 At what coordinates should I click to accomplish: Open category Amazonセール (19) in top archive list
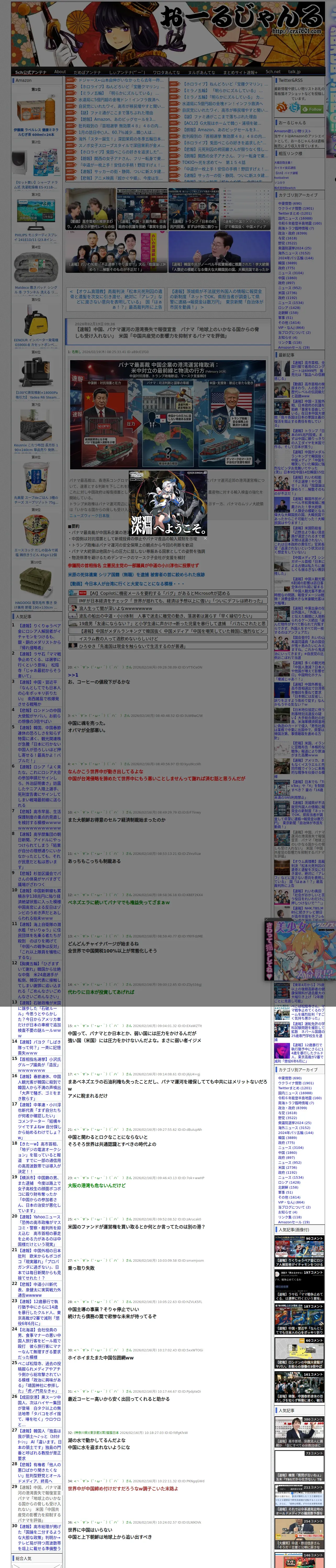[x=293, y=347]
